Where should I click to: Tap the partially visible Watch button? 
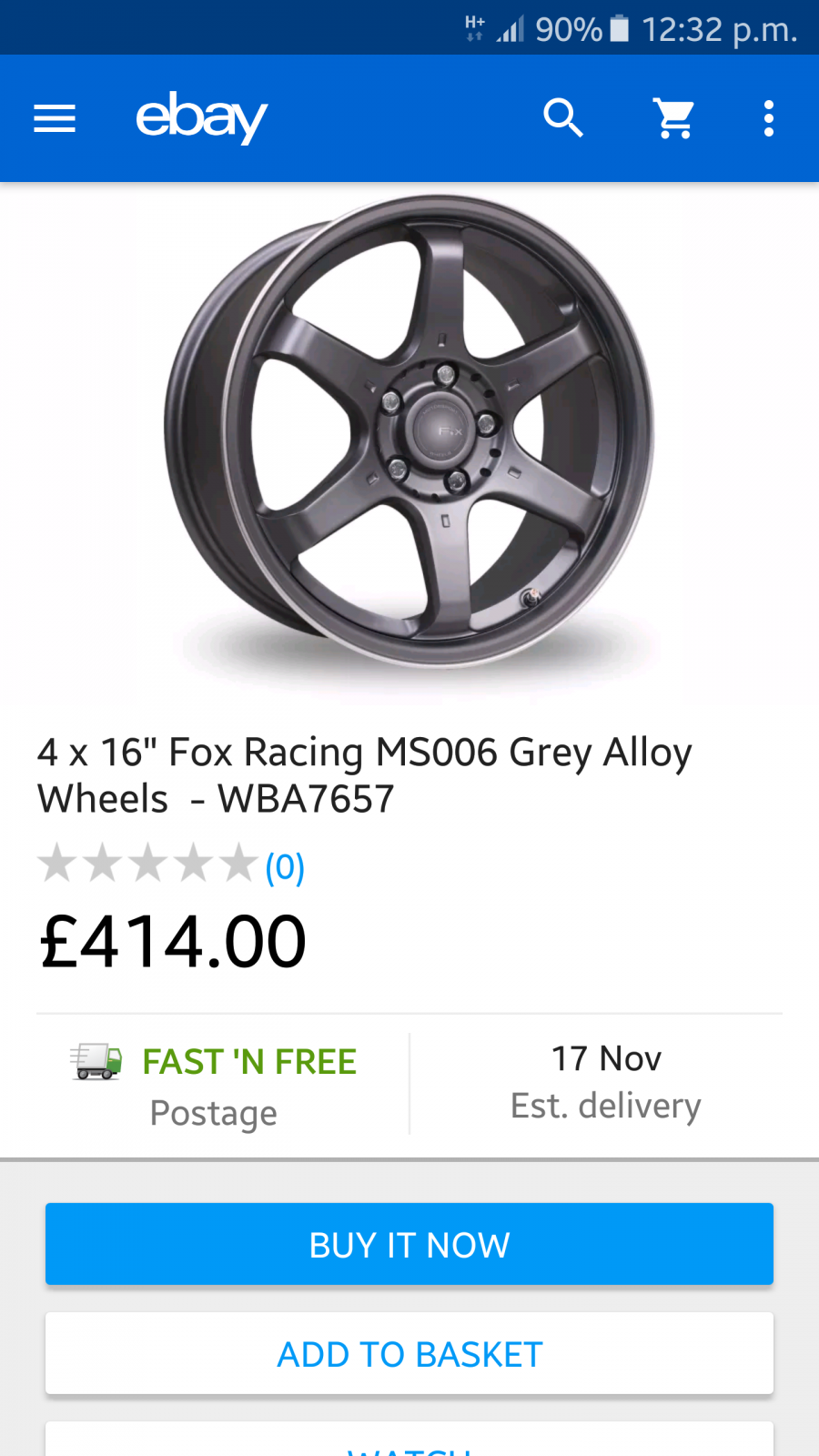[409, 1442]
